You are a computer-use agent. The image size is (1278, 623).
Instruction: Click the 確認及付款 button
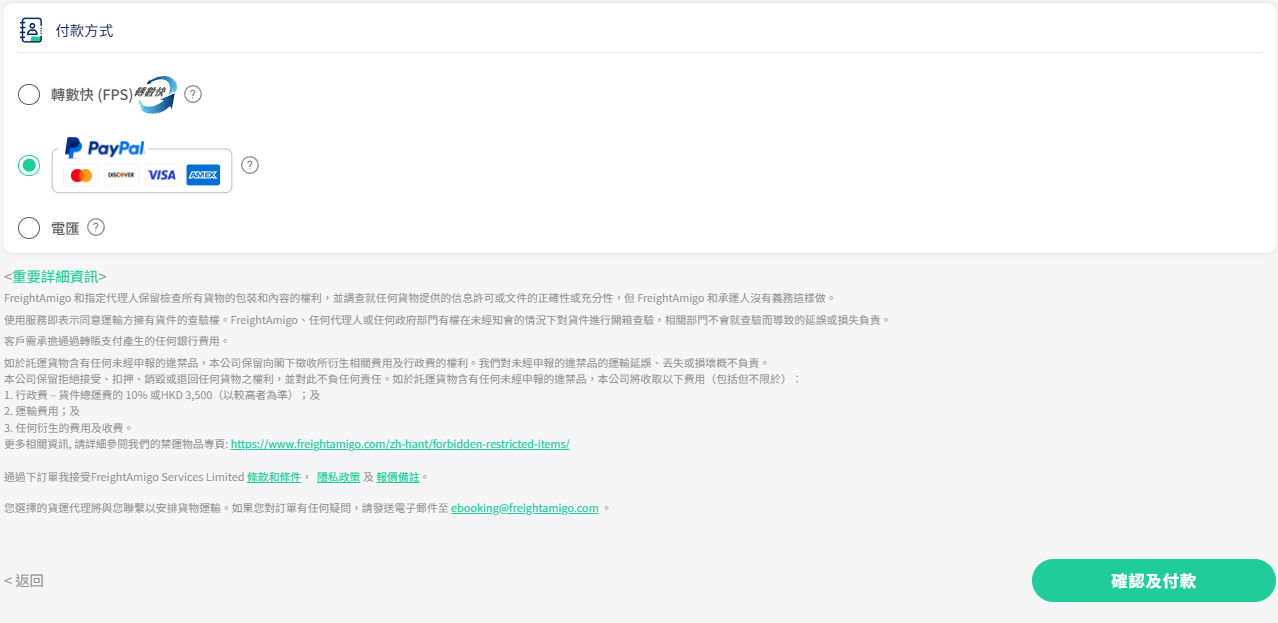click(x=1154, y=581)
